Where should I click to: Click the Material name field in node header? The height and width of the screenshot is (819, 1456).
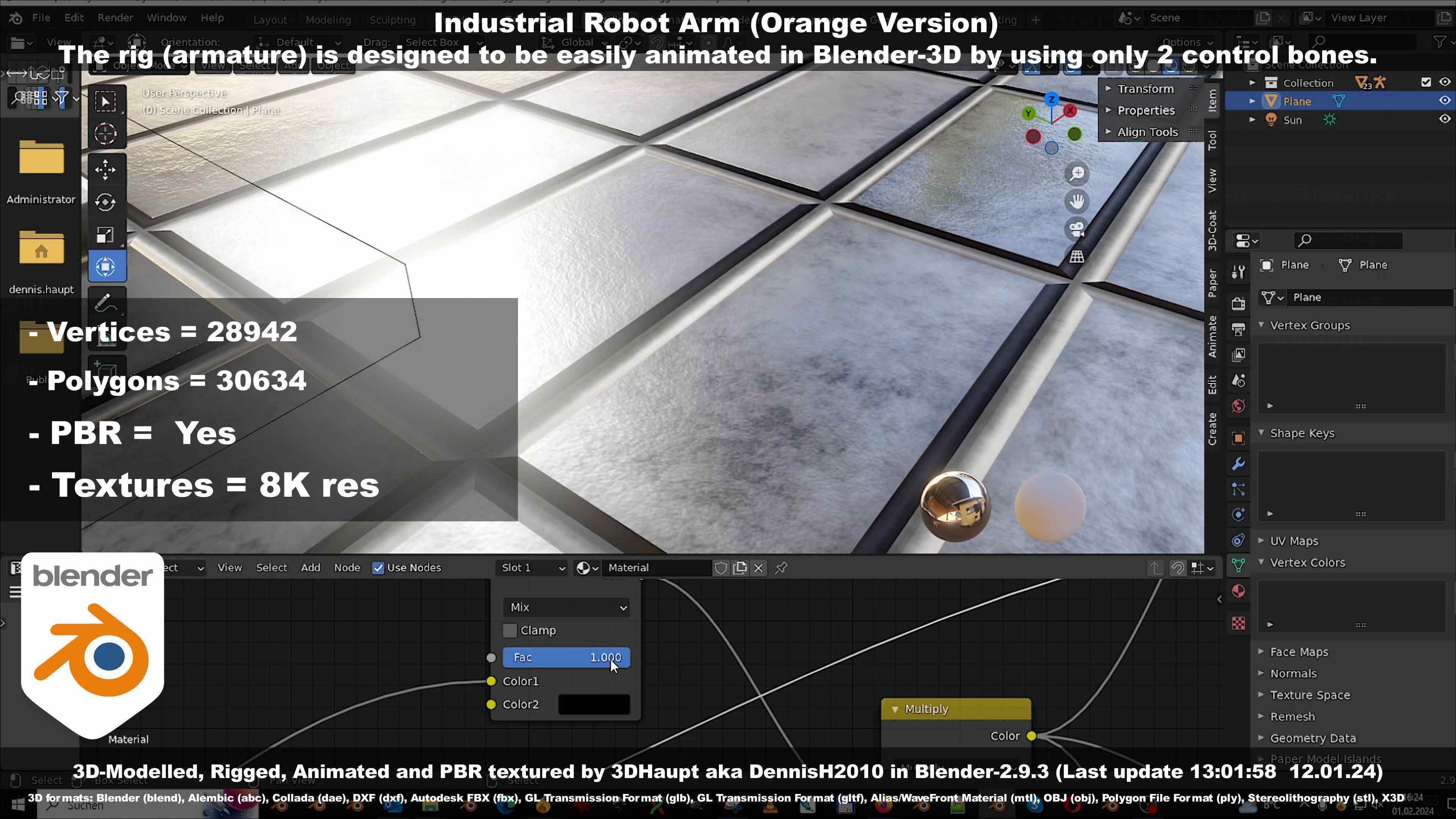657,568
